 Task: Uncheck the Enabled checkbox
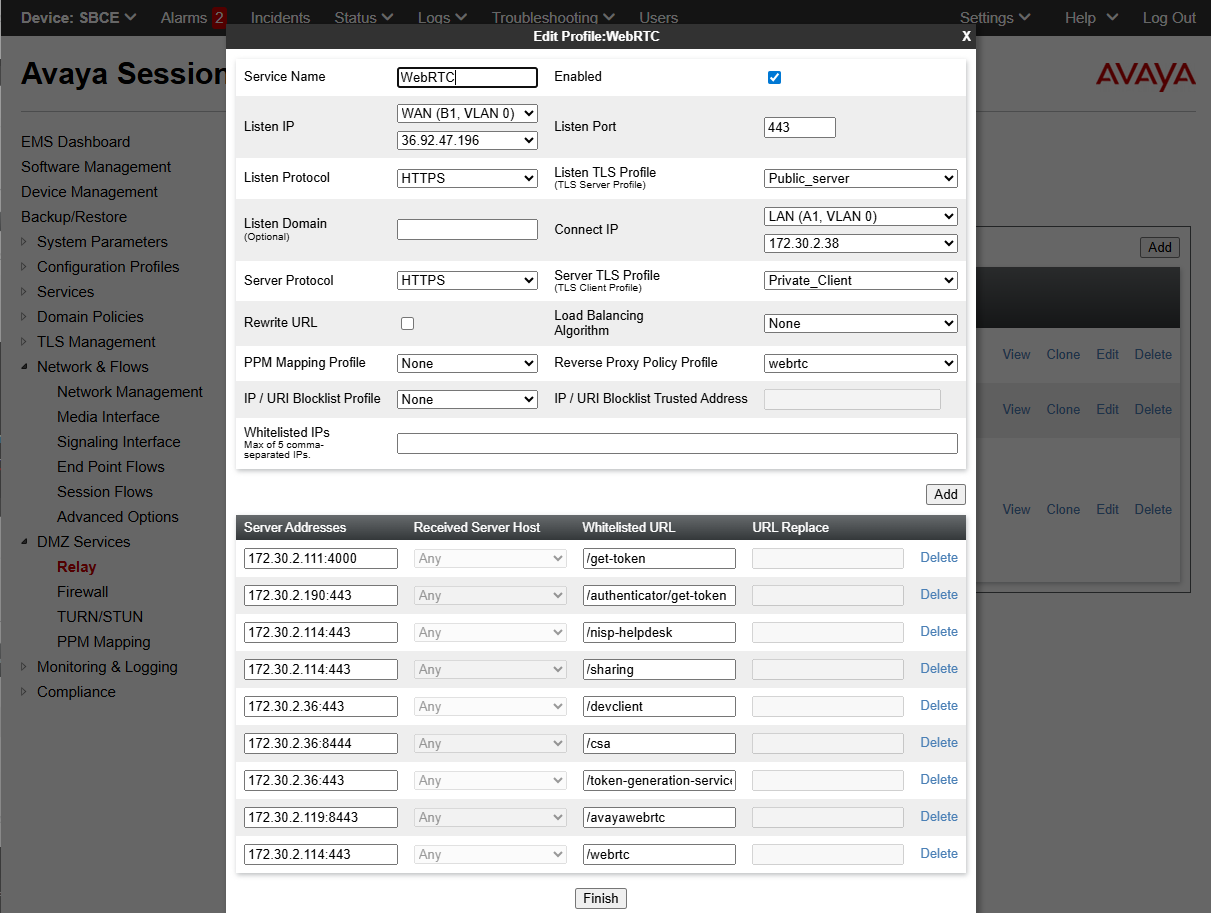774,78
